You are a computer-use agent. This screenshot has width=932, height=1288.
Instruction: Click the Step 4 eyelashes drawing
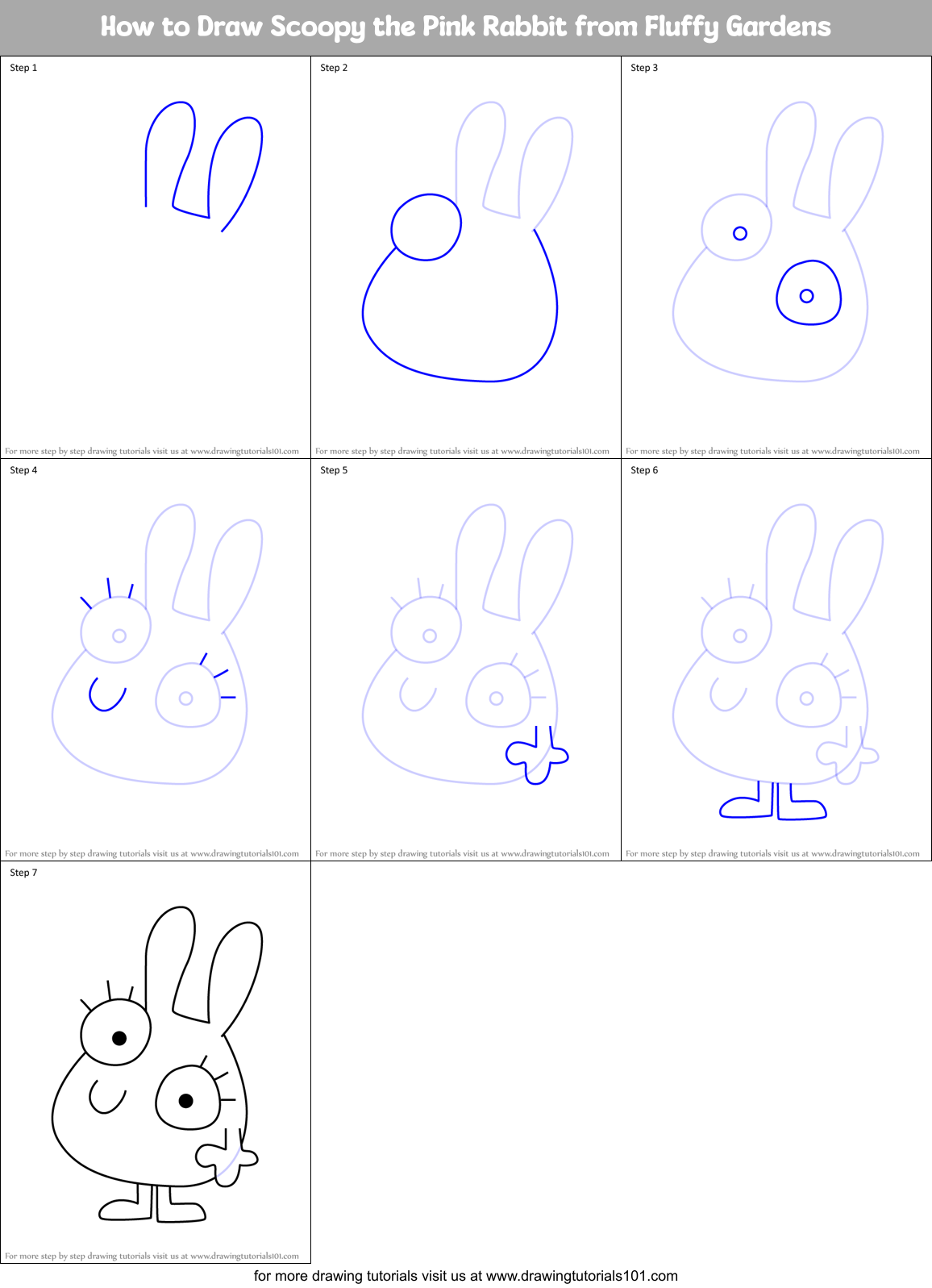pos(158,637)
